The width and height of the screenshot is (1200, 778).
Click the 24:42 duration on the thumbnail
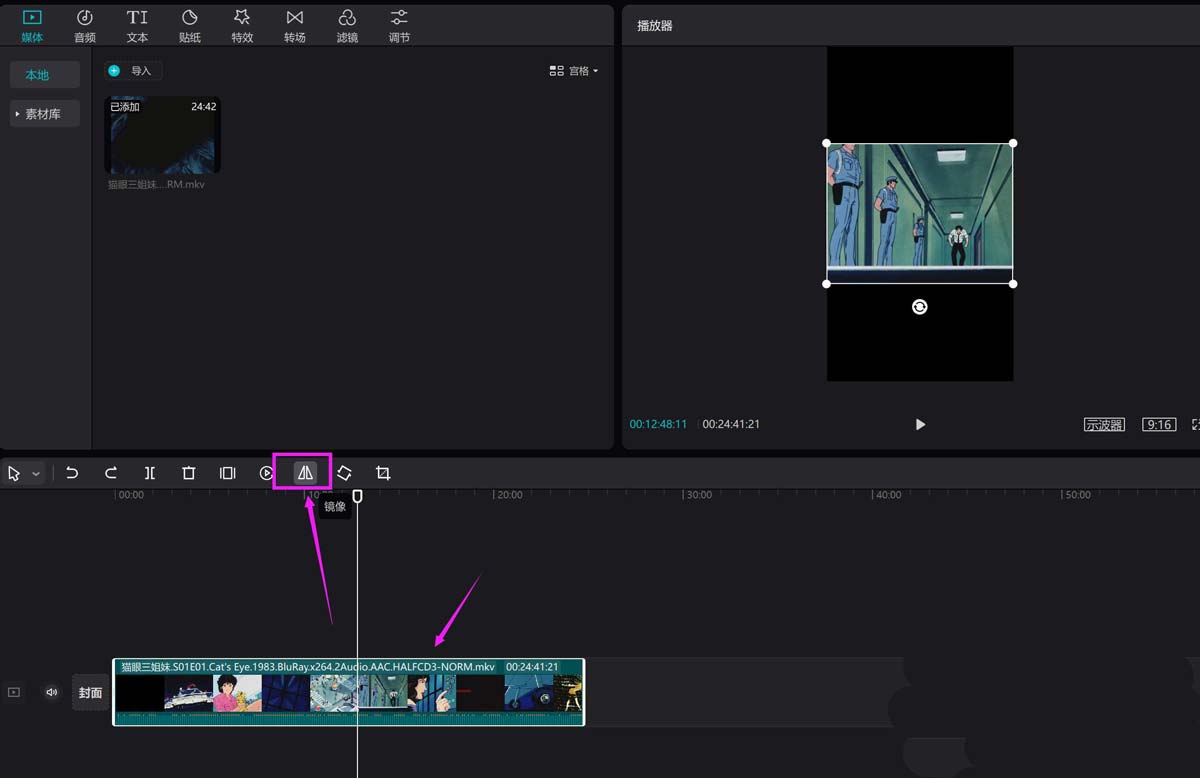204,106
